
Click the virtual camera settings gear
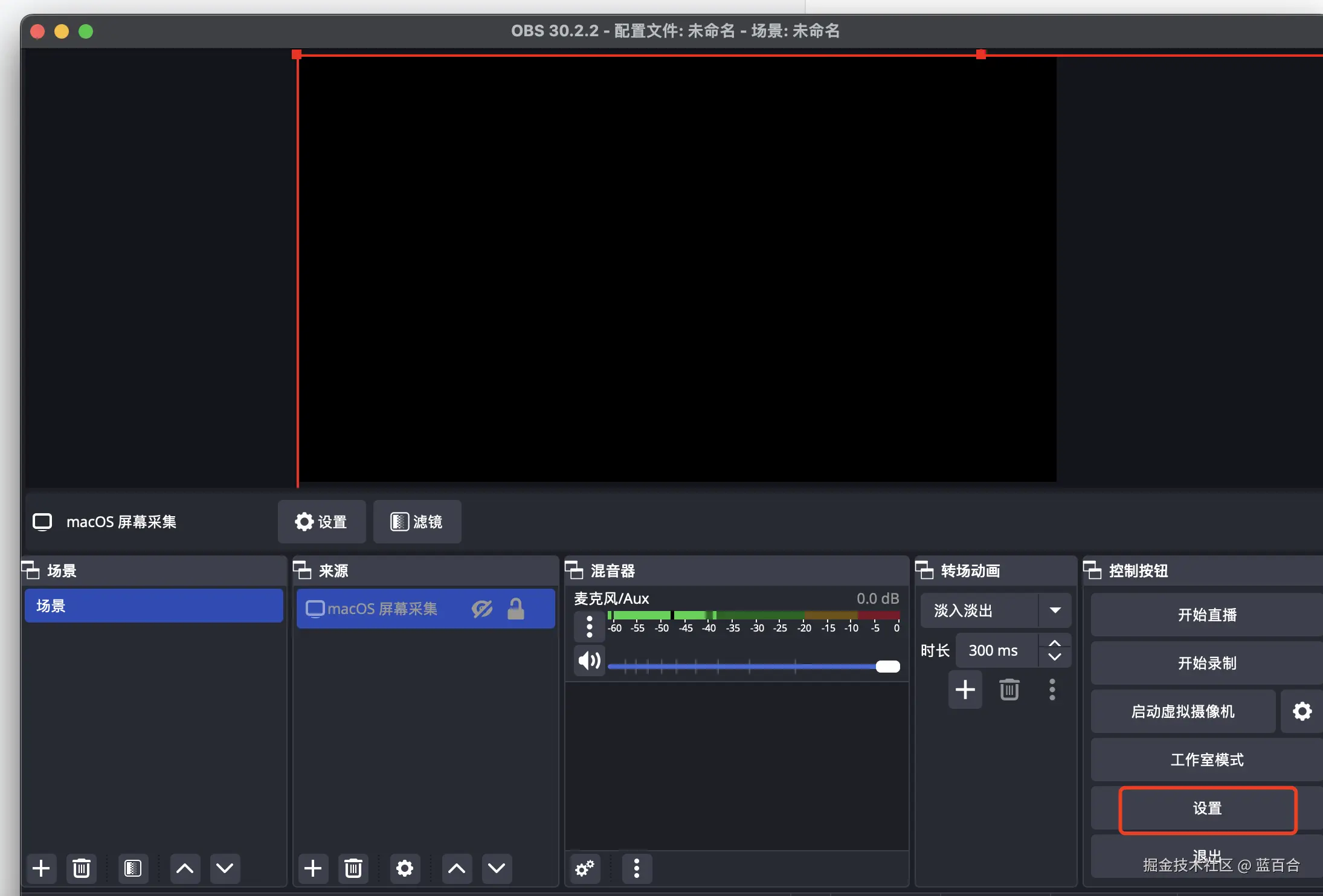[x=1302, y=711]
